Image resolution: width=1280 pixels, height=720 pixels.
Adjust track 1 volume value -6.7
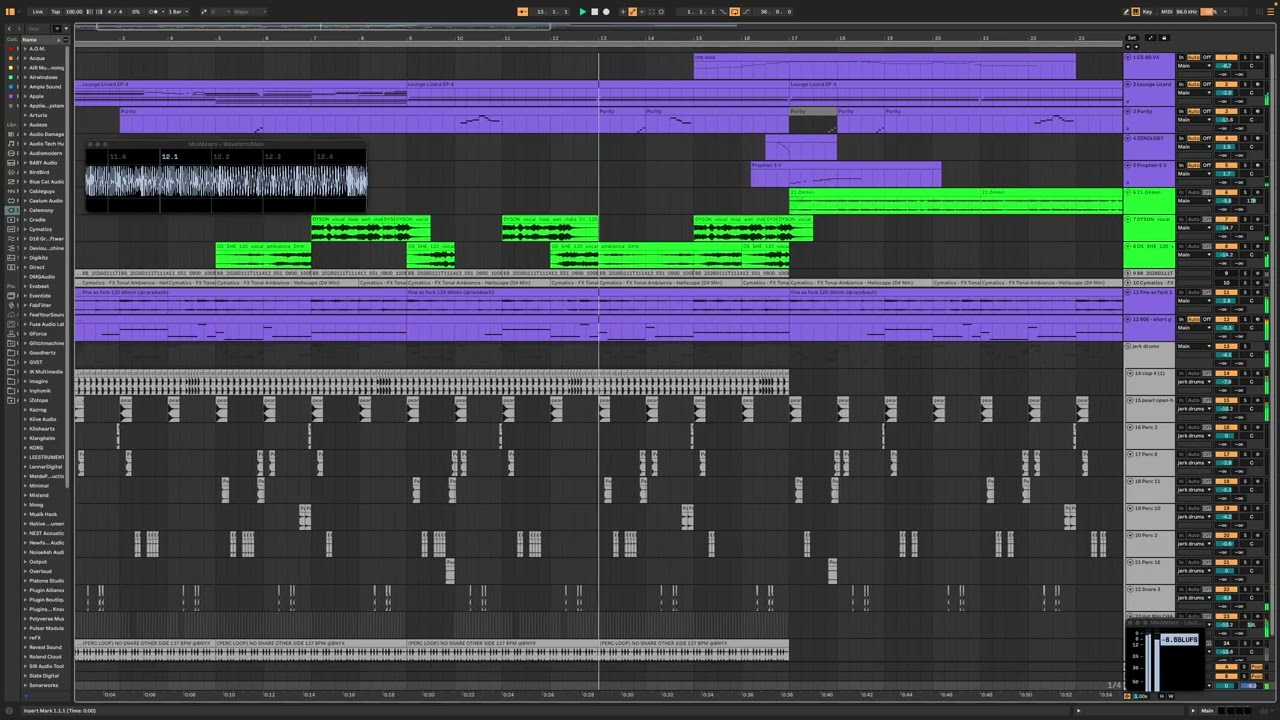pos(1226,66)
